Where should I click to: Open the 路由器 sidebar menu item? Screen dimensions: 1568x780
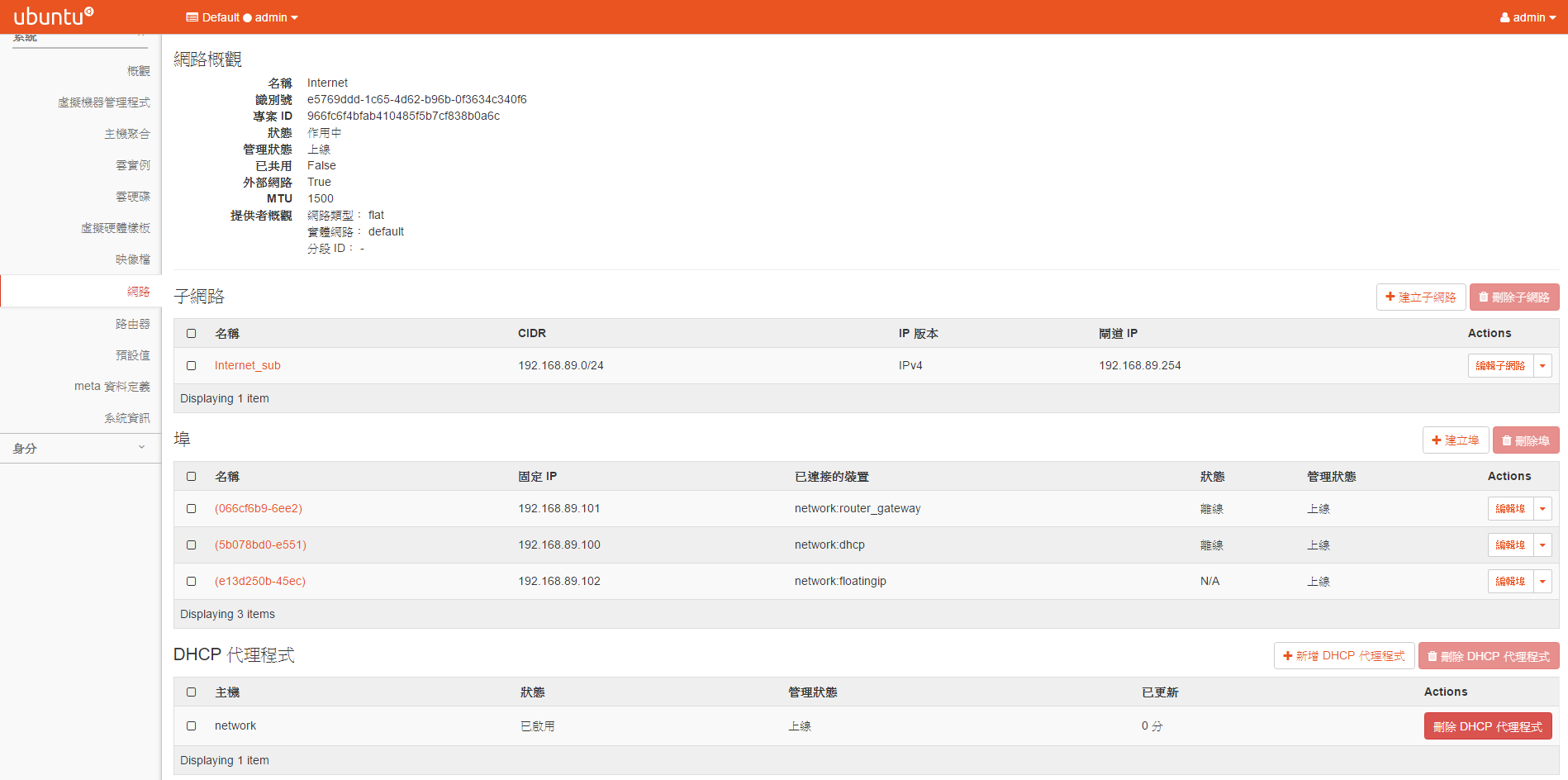click(x=132, y=324)
